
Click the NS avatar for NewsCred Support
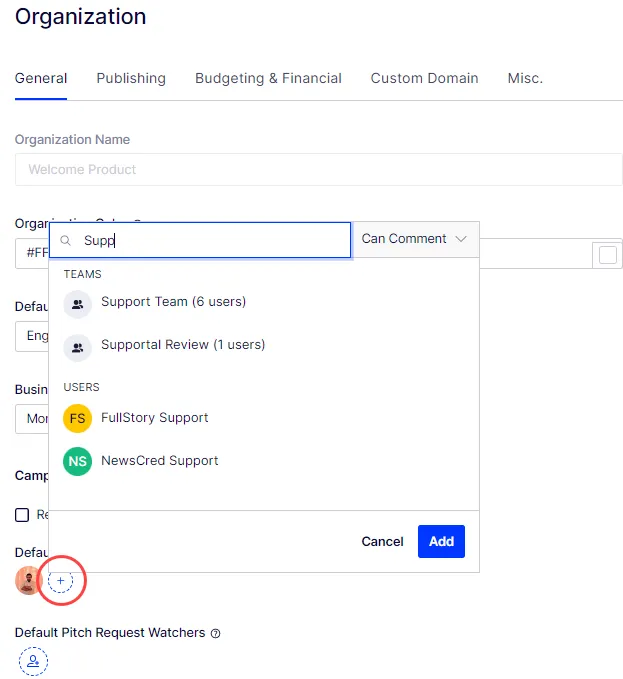point(77,461)
